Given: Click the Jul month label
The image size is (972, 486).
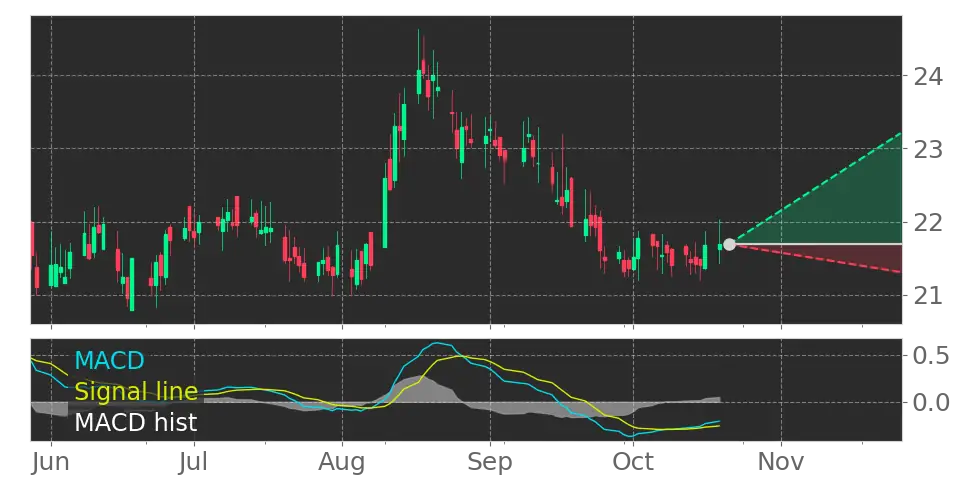Looking at the screenshot, I should coord(195,462).
